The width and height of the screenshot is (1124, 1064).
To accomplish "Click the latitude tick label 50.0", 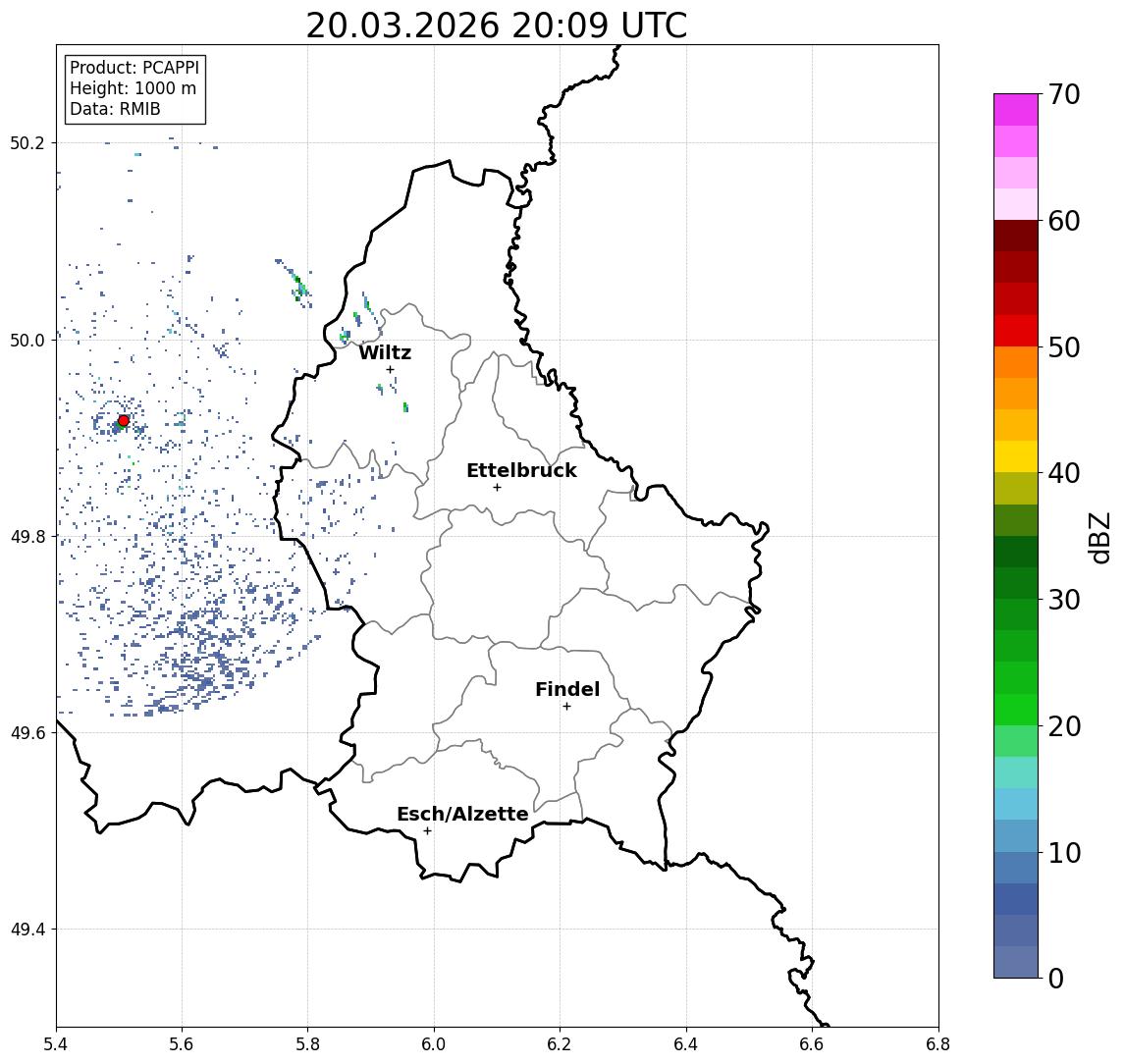I will click(27, 340).
